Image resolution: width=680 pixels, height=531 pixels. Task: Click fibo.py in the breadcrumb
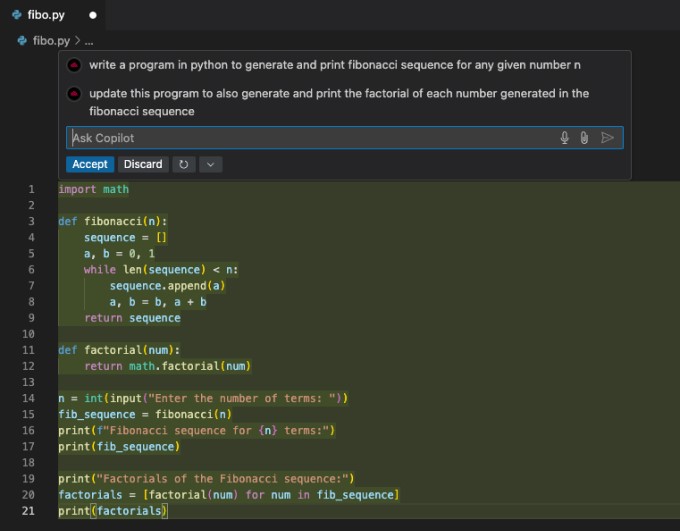coord(51,41)
